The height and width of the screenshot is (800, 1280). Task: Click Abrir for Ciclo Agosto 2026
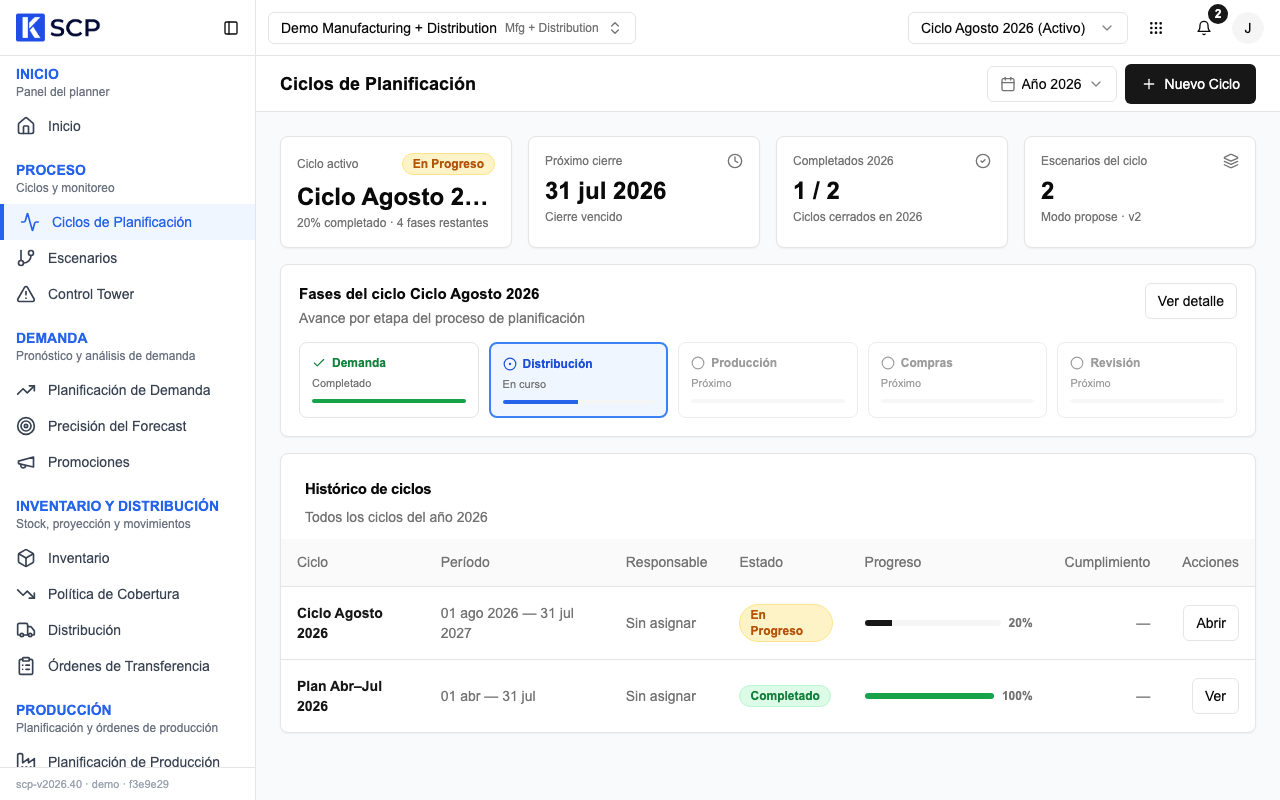click(1211, 623)
